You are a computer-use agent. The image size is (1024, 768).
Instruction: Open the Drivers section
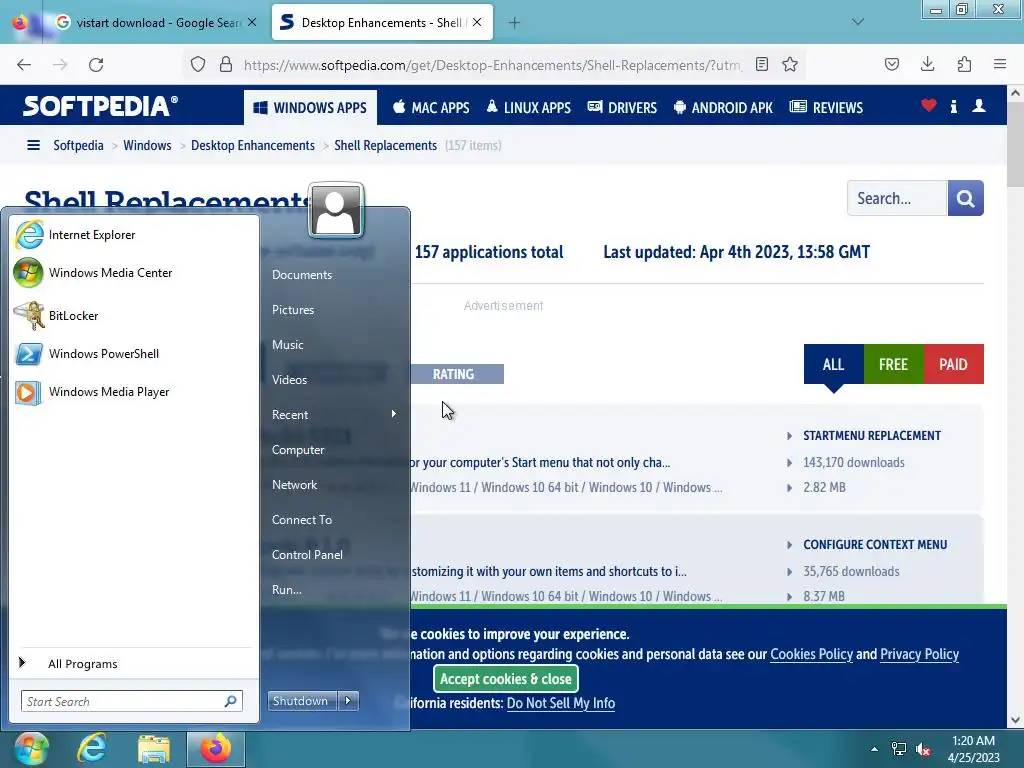(x=622, y=108)
